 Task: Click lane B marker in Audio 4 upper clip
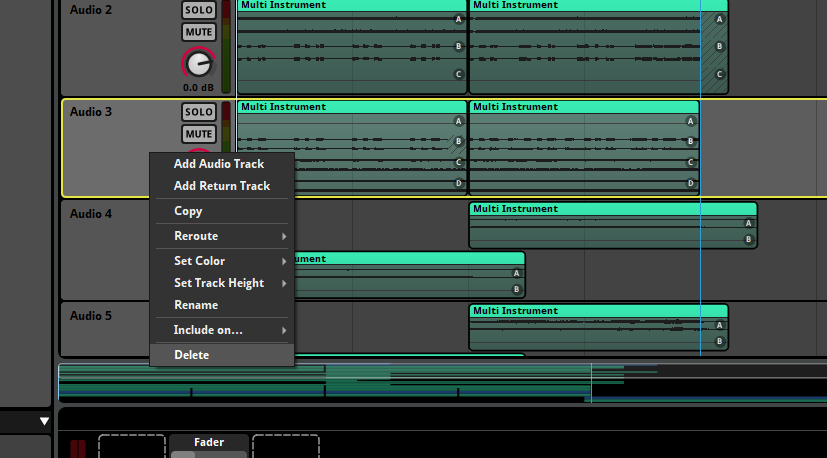coord(748,240)
